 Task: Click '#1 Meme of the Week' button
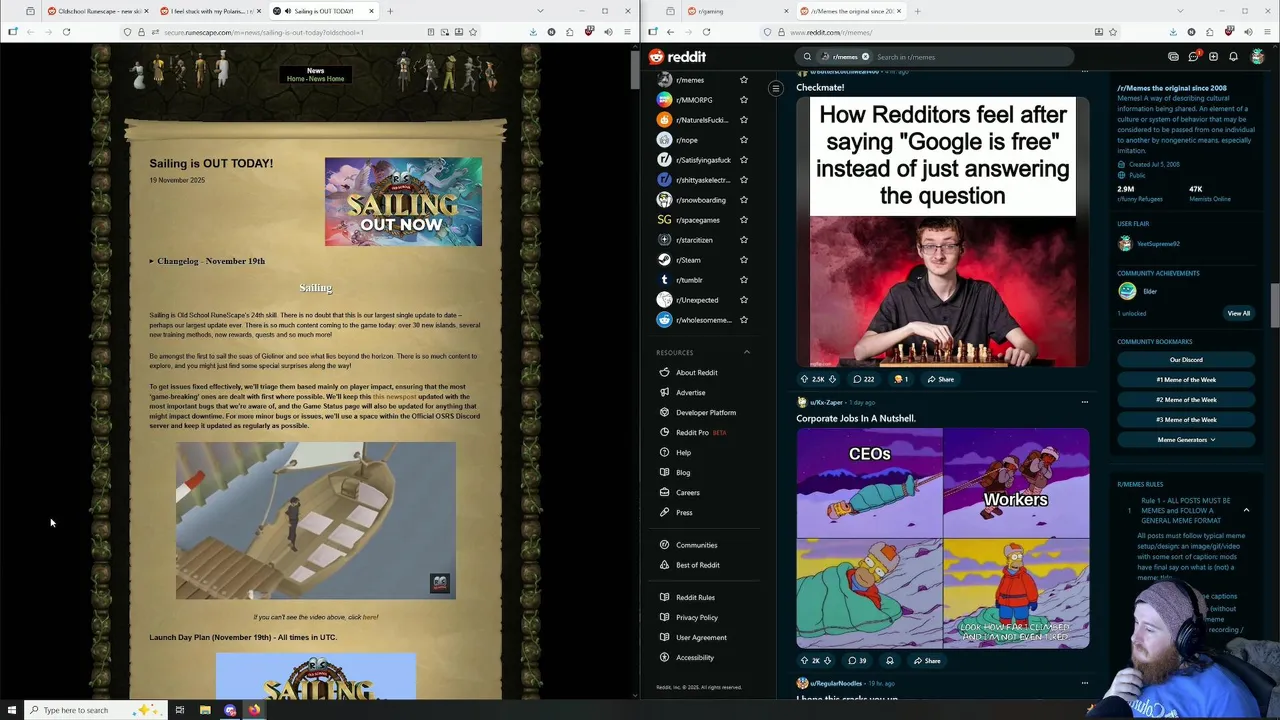(1186, 380)
